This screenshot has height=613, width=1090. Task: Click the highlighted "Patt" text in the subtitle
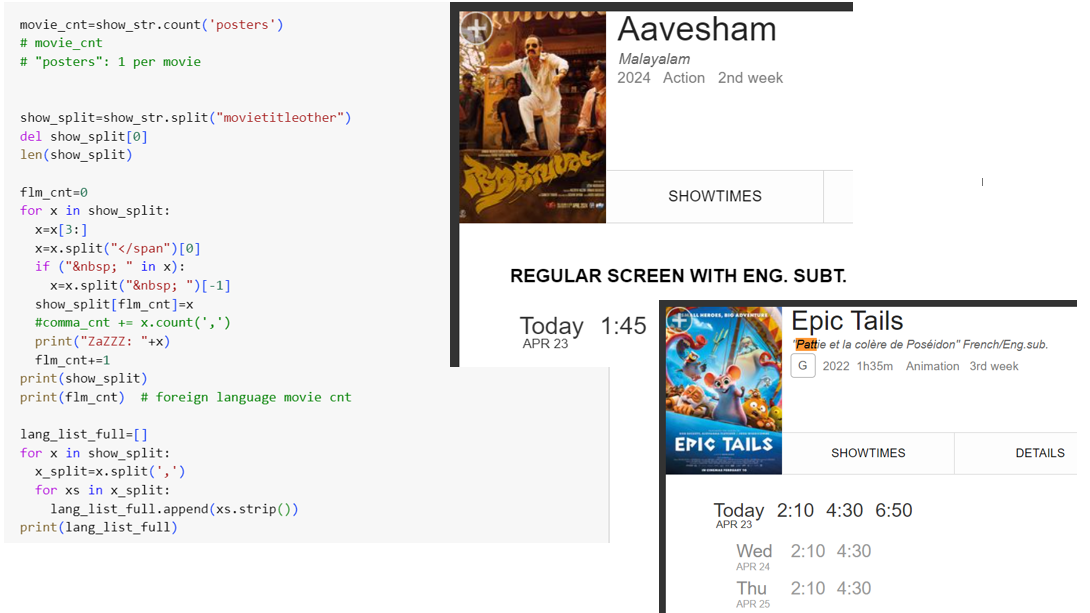tap(806, 344)
